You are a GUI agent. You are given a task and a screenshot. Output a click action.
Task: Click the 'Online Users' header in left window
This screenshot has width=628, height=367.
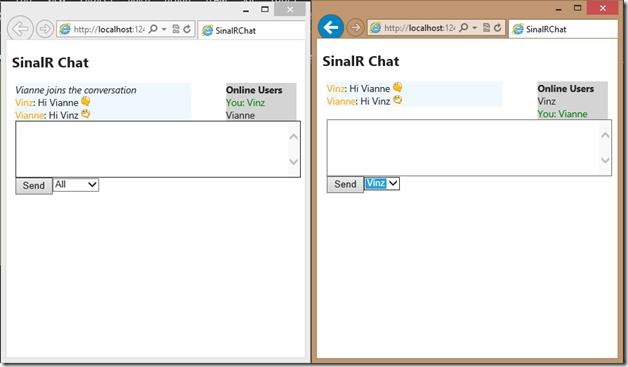point(254,90)
